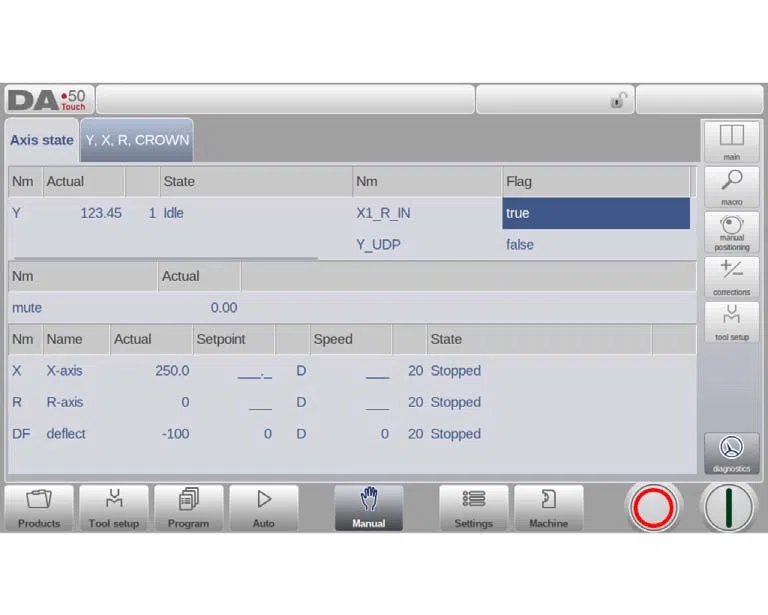Click the red stop button
The image size is (768, 615).
point(653,508)
